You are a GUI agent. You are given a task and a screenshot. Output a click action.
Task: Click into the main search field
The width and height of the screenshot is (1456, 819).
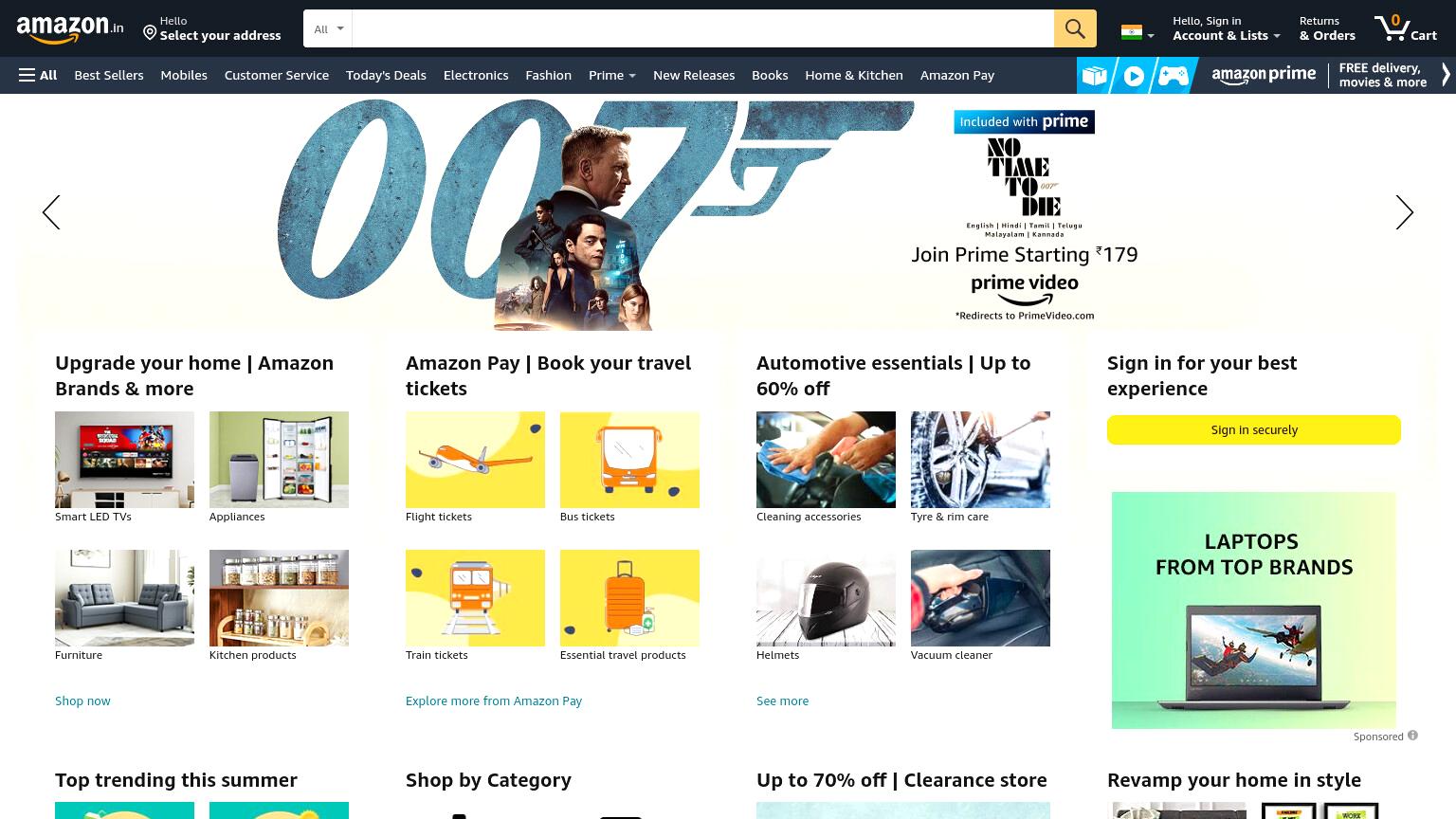(702, 28)
